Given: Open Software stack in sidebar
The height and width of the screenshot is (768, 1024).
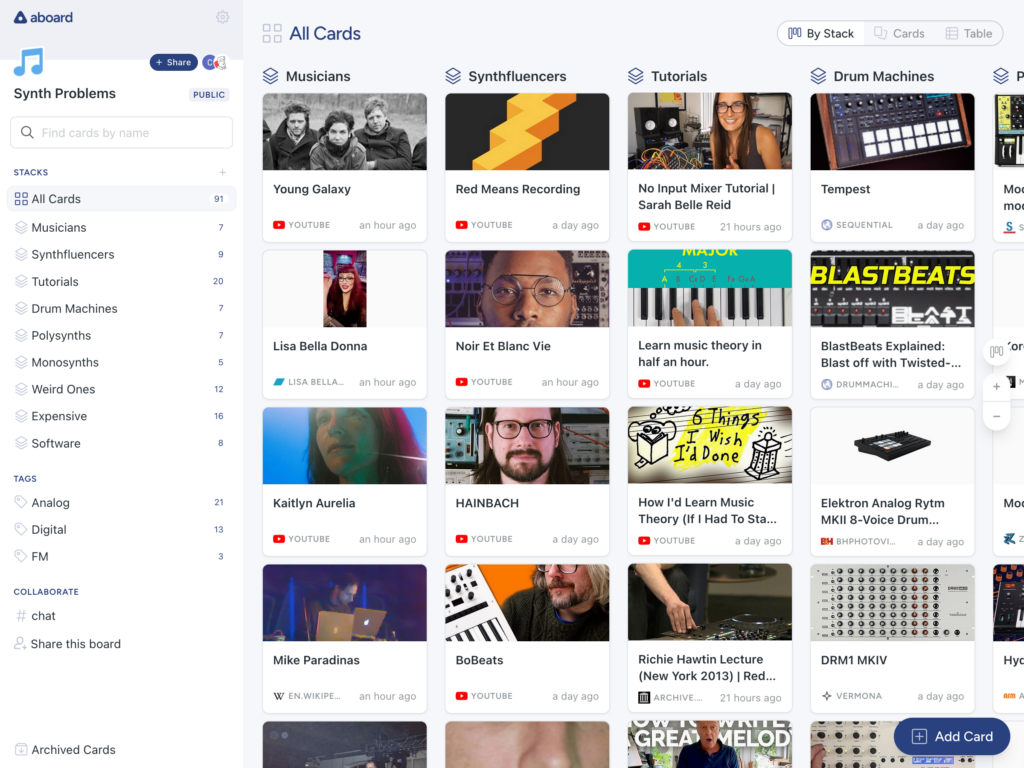Looking at the screenshot, I should click(x=121, y=443).
